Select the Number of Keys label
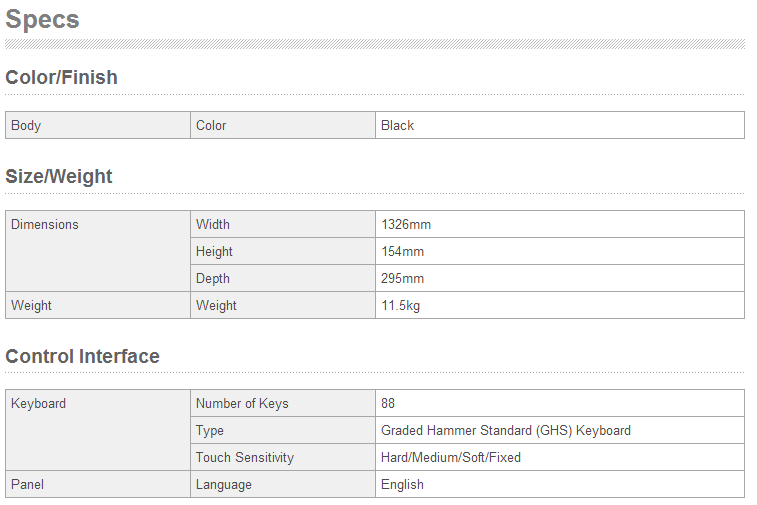Image resolution: width=757 pixels, height=505 pixels. 242,403
